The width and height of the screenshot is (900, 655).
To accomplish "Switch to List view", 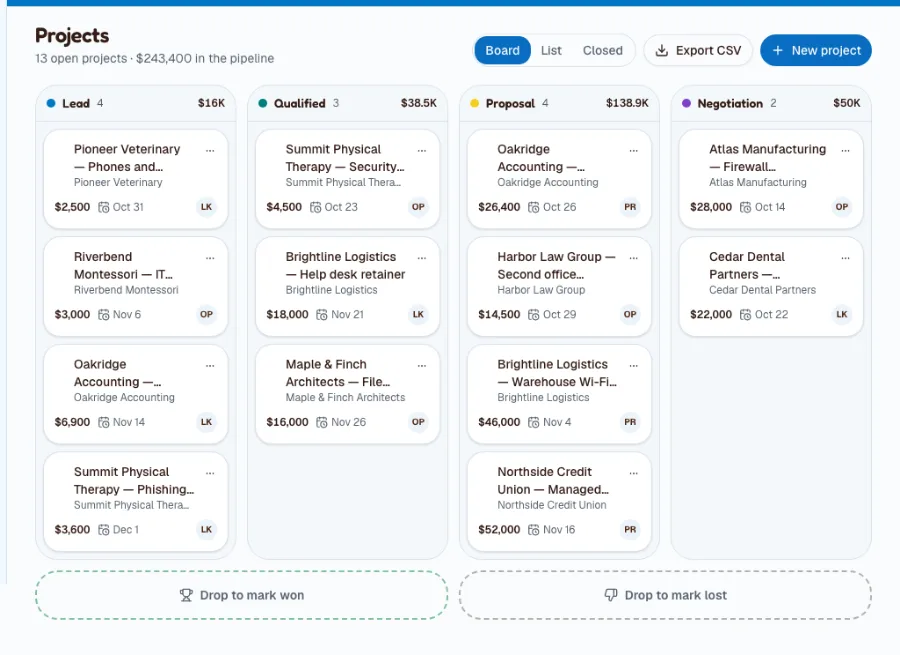I will [551, 51].
